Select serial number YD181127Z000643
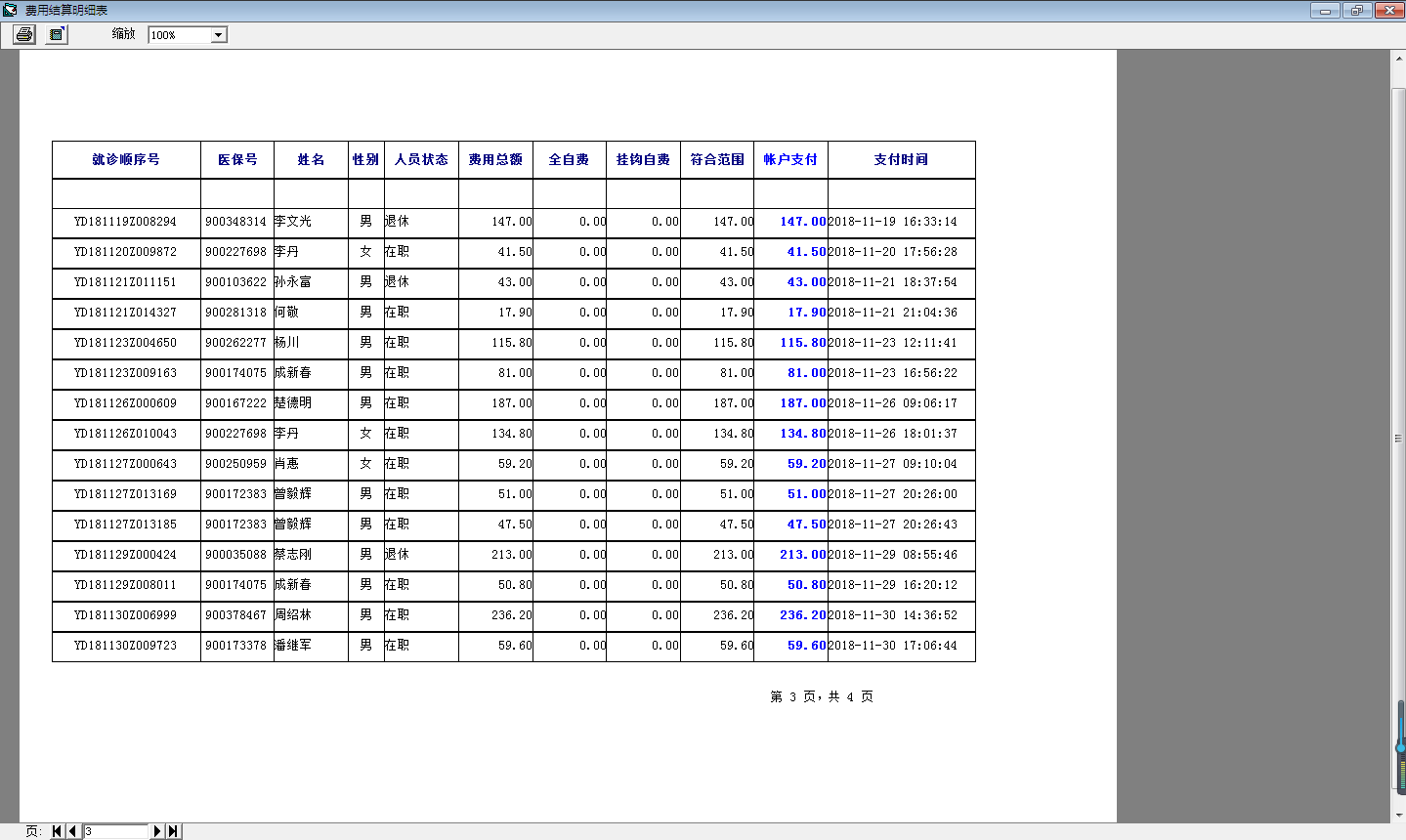Screen dimensions: 1406x840 click(126, 464)
